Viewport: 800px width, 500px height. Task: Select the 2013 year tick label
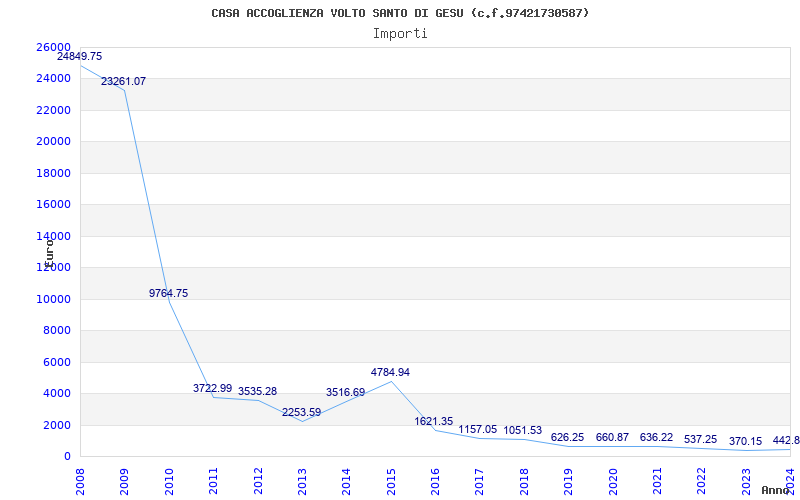click(x=302, y=481)
